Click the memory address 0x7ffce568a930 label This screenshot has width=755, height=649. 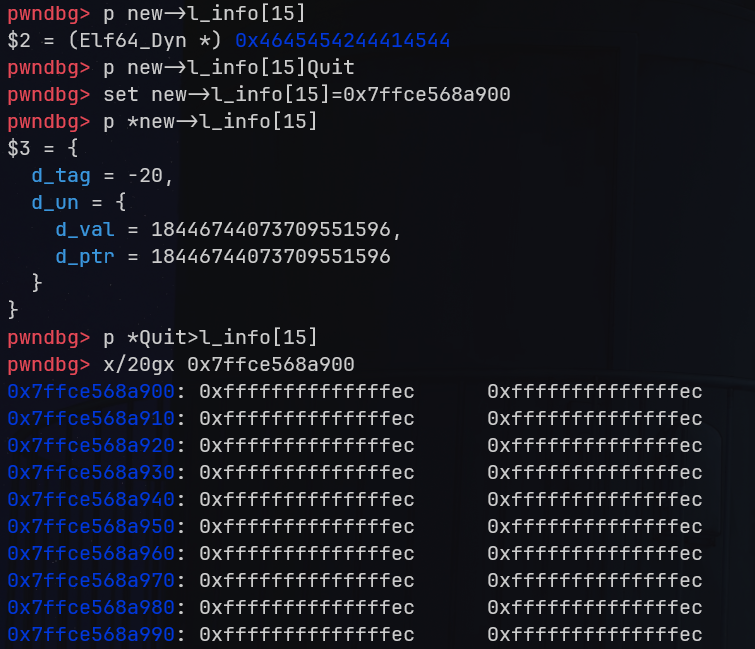pyautogui.click(x=91, y=472)
